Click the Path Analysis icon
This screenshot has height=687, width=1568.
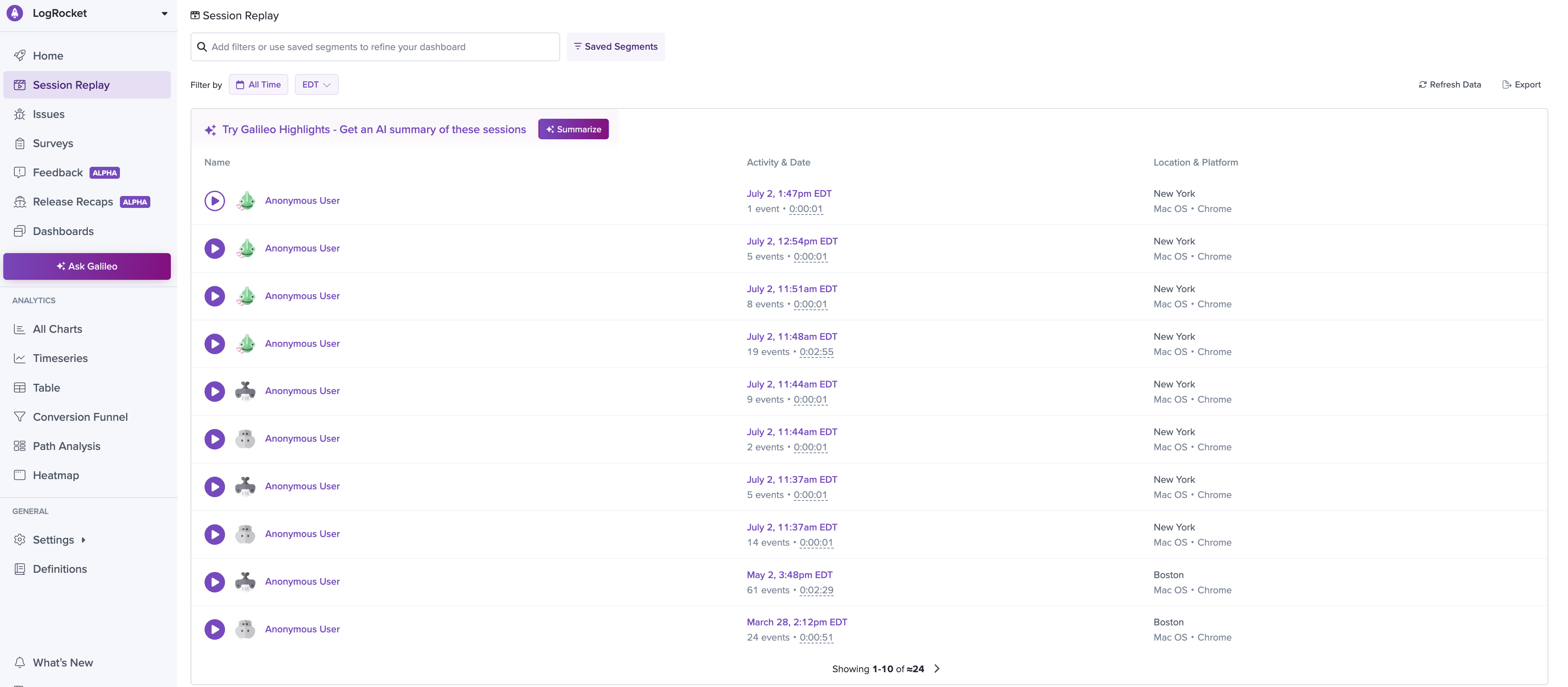click(19, 446)
